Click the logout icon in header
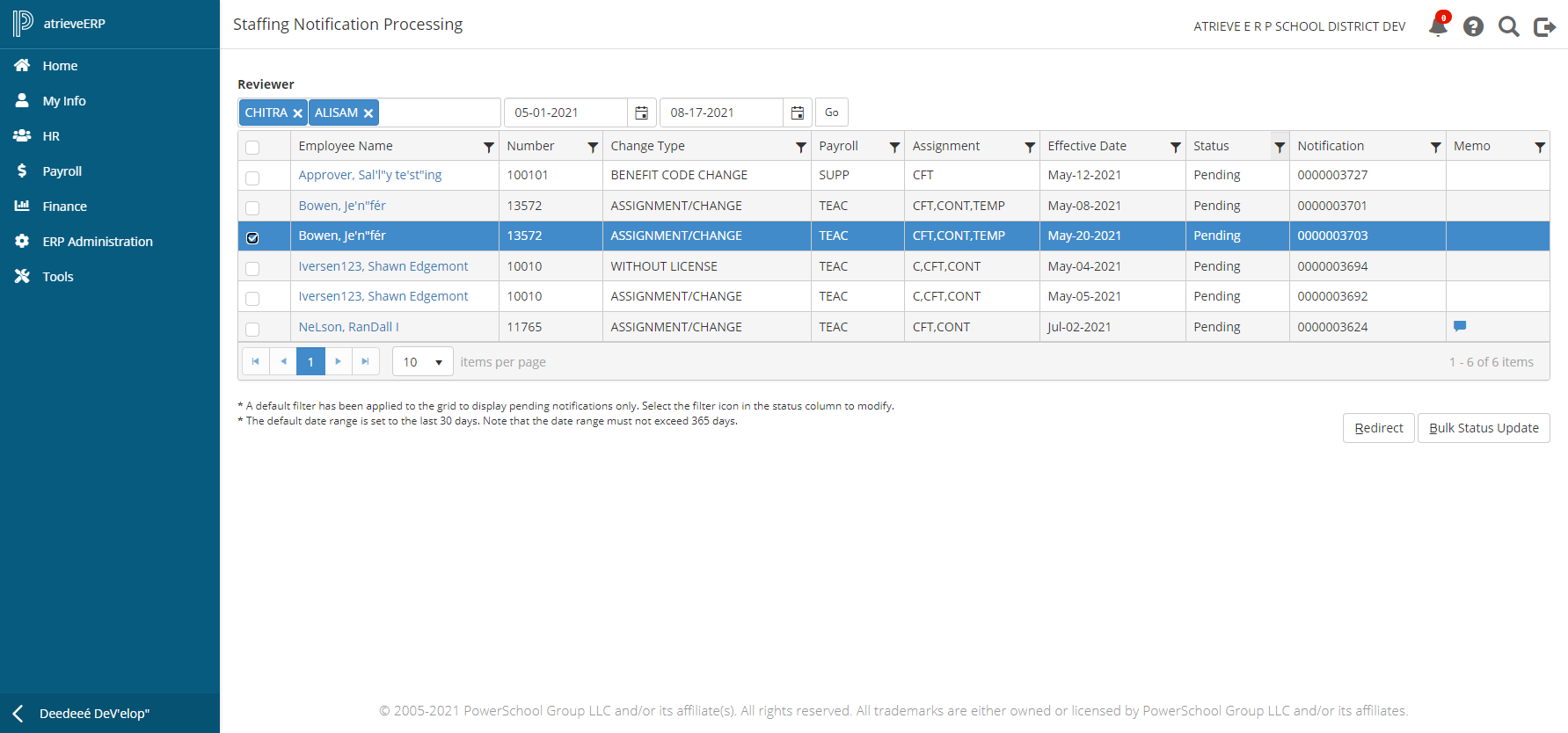This screenshot has width=1568, height=733. (1544, 26)
